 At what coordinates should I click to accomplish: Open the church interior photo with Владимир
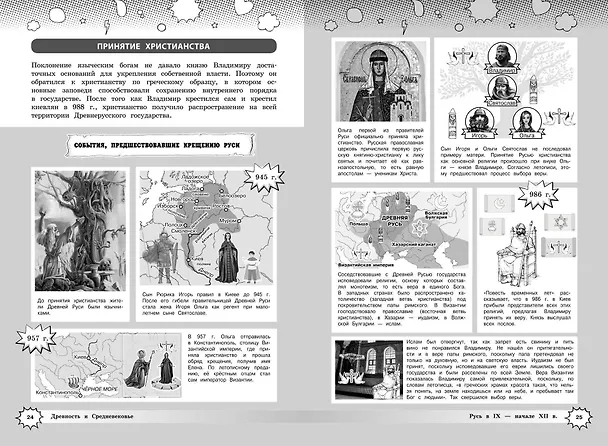coord(369,370)
